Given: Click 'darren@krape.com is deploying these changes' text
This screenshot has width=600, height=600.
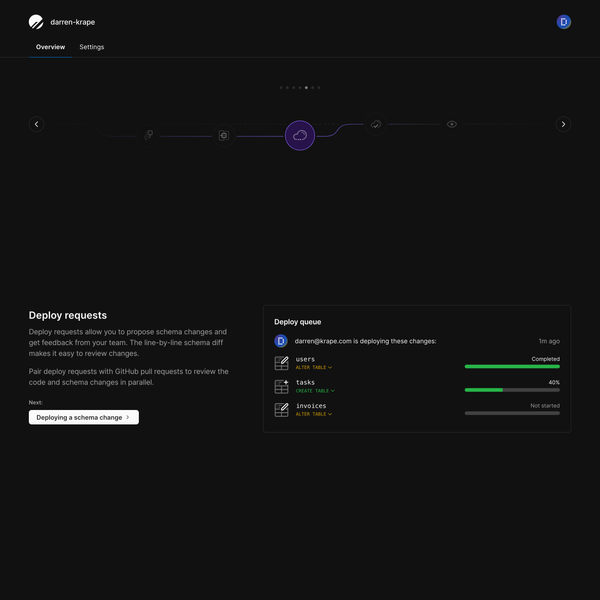Looking at the screenshot, I should (x=365, y=341).
